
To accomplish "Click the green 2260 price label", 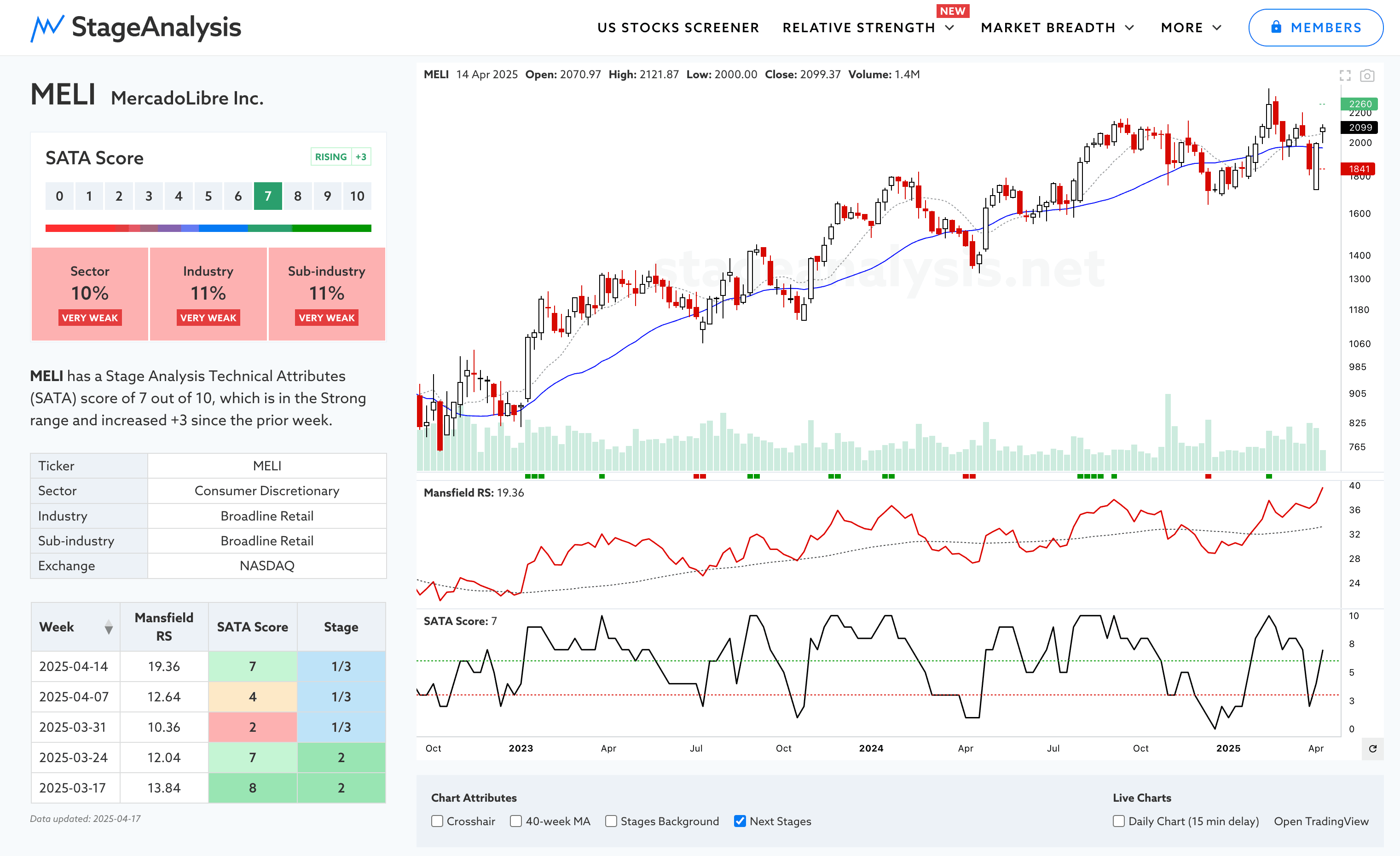I will 1359,104.
